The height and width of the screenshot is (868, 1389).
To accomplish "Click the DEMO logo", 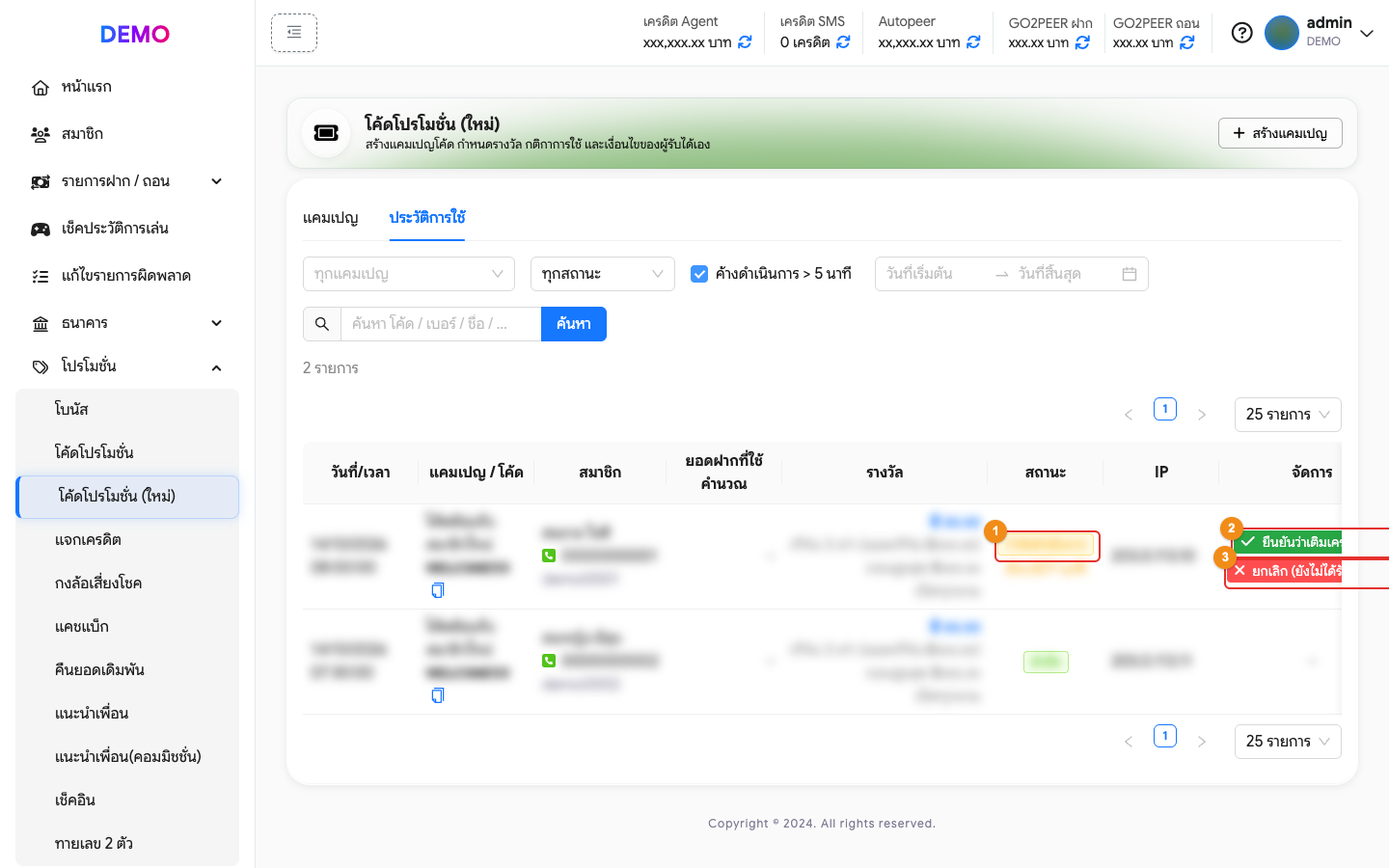I will pyautogui.click(x=135, y=34).
